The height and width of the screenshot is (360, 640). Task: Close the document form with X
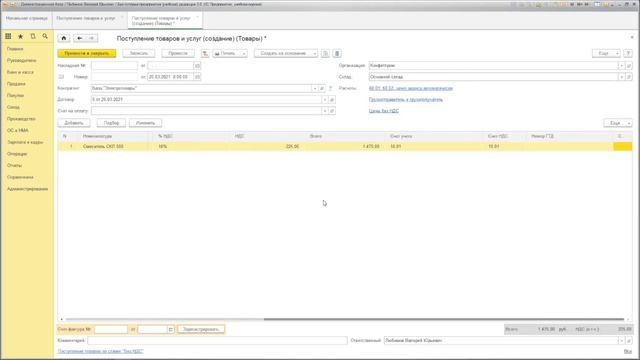point(632,37)
